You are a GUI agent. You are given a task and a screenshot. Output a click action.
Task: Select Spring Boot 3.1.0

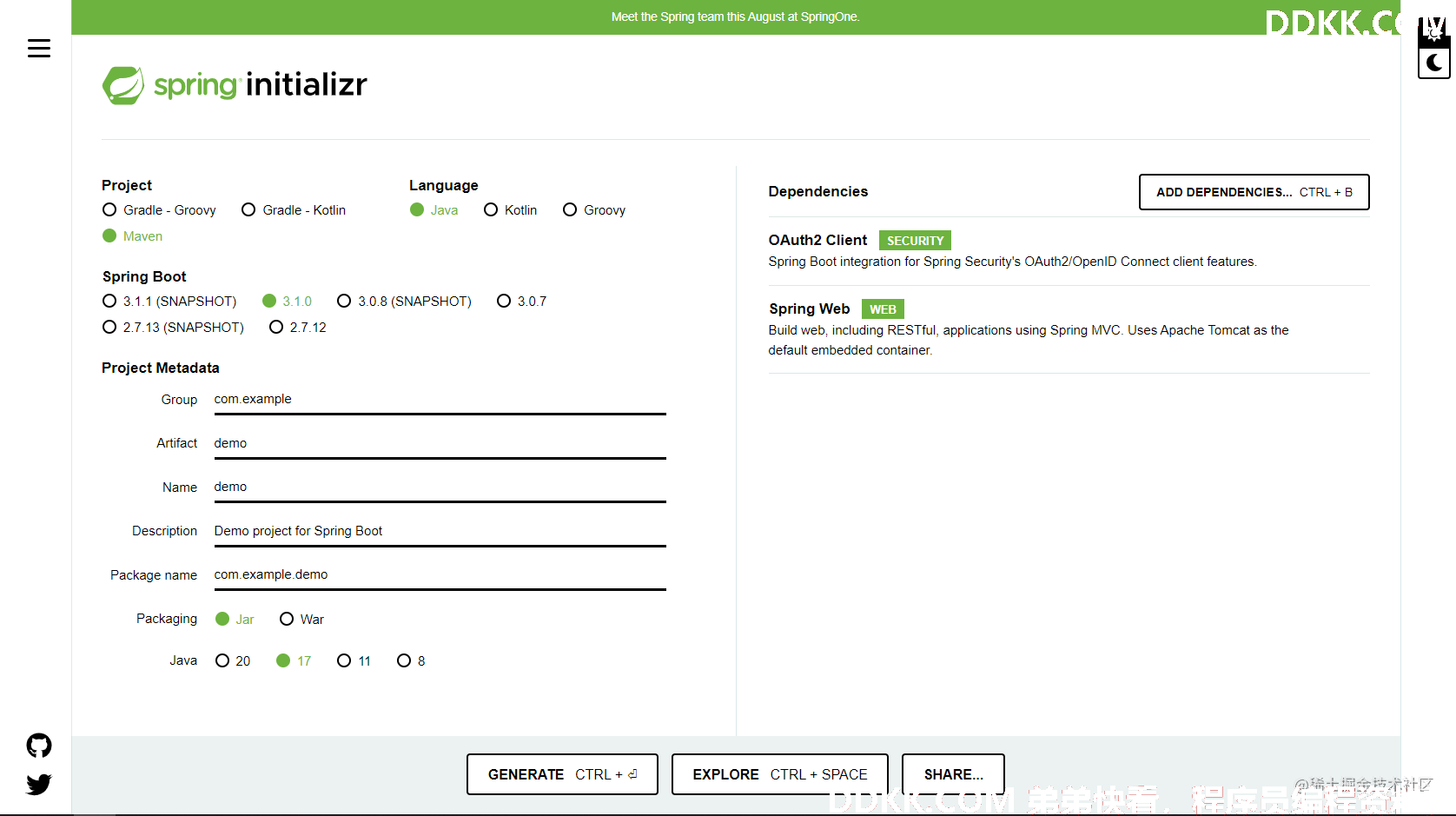(x=287, y=302)
